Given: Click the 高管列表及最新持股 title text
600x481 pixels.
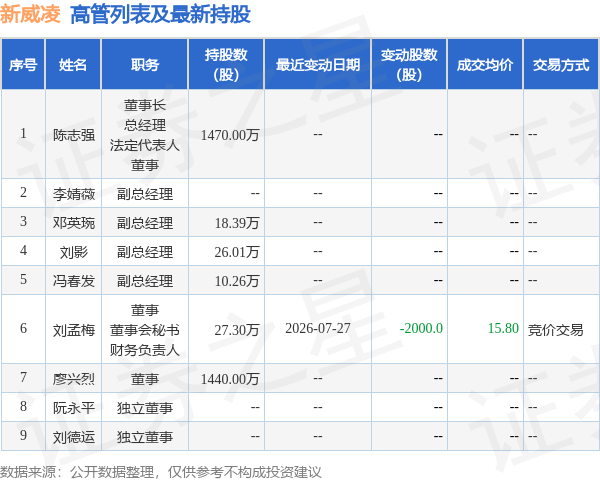Looking at the screenshot, I should coord(160,15).
